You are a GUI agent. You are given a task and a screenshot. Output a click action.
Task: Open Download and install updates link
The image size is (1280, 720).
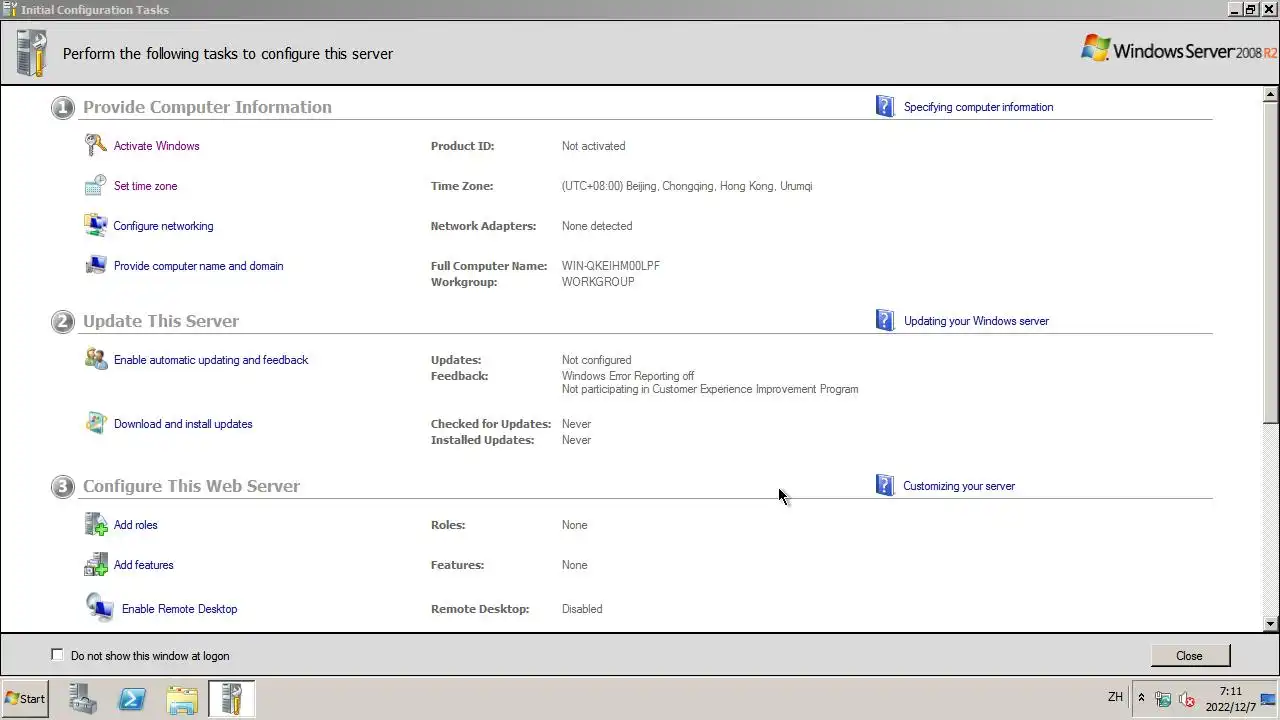(183, 424)
